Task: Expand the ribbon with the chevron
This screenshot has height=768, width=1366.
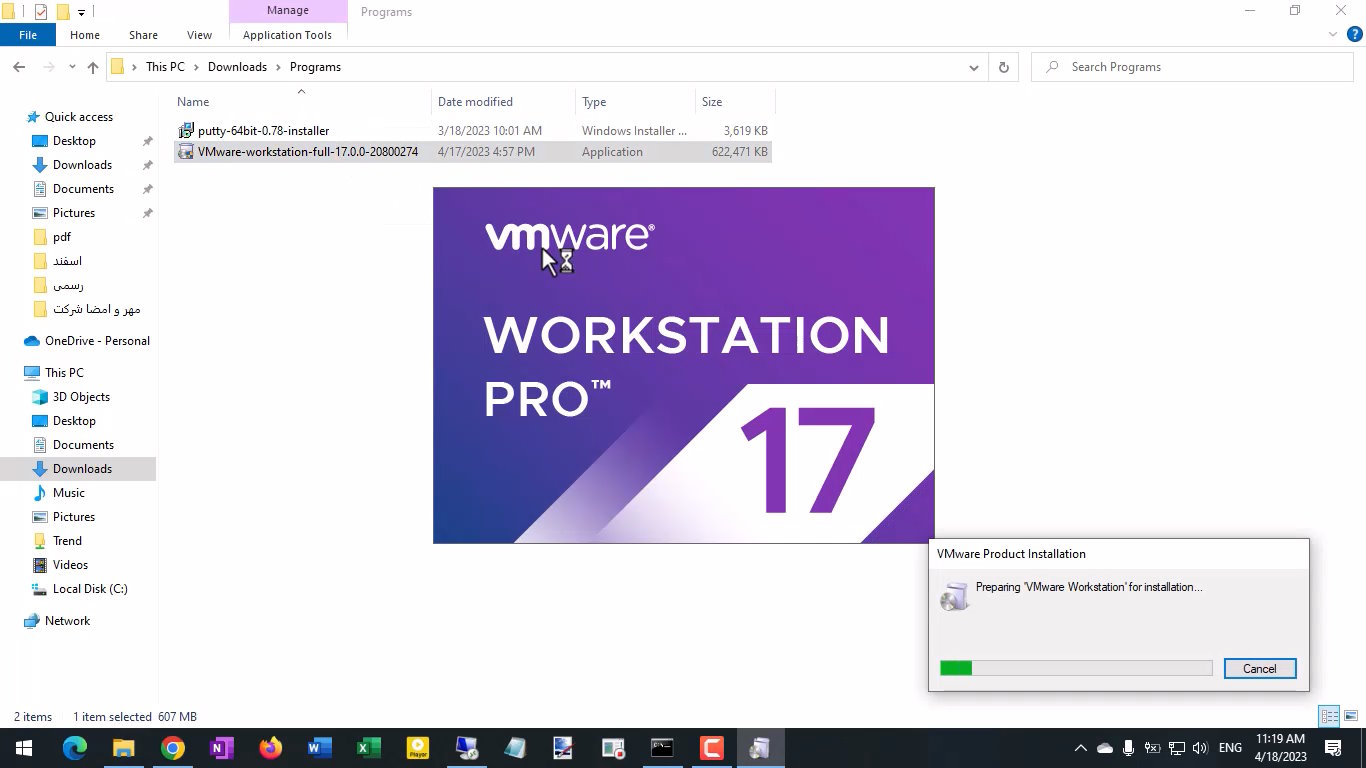Action: click(1332, 35)
